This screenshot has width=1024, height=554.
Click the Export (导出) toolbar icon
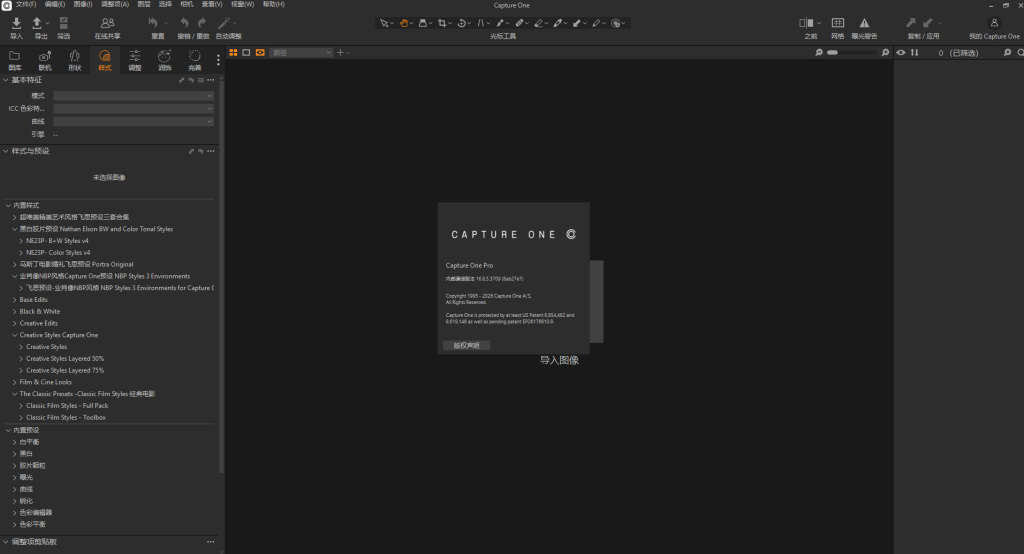[x=37, y=24]
